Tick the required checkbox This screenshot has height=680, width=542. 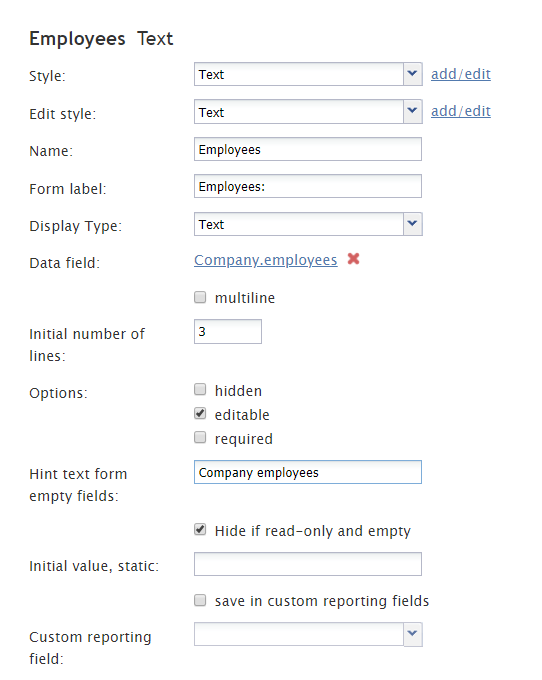(x=200, y=437)
